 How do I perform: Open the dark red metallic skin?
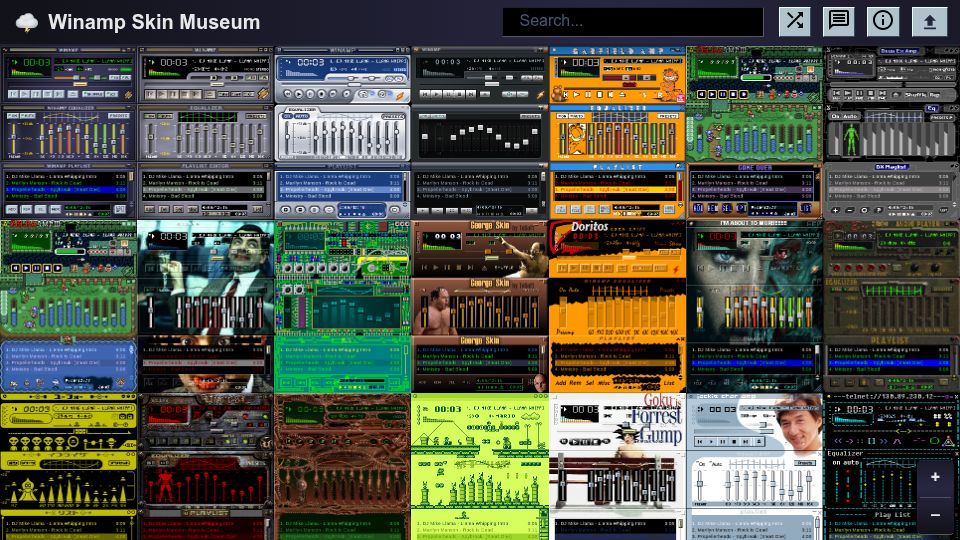[x=206, y=467]
